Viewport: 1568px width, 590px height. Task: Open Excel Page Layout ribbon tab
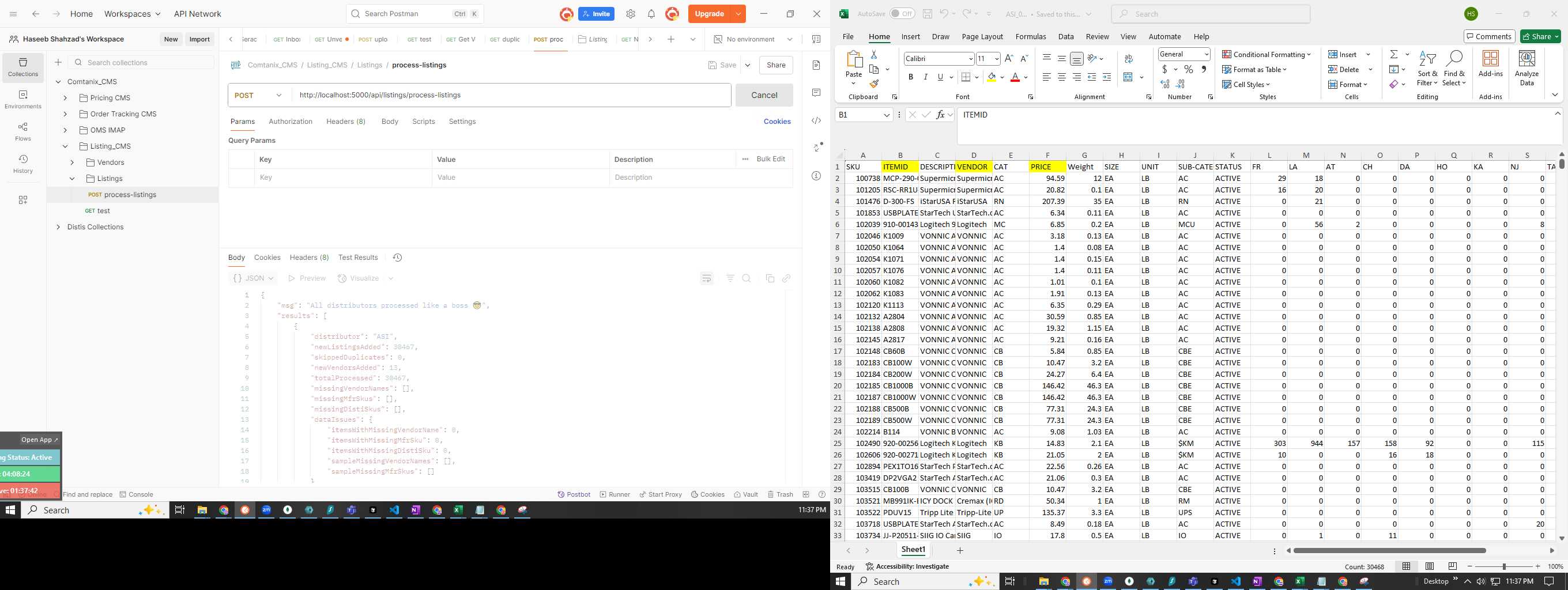point(982,37)
